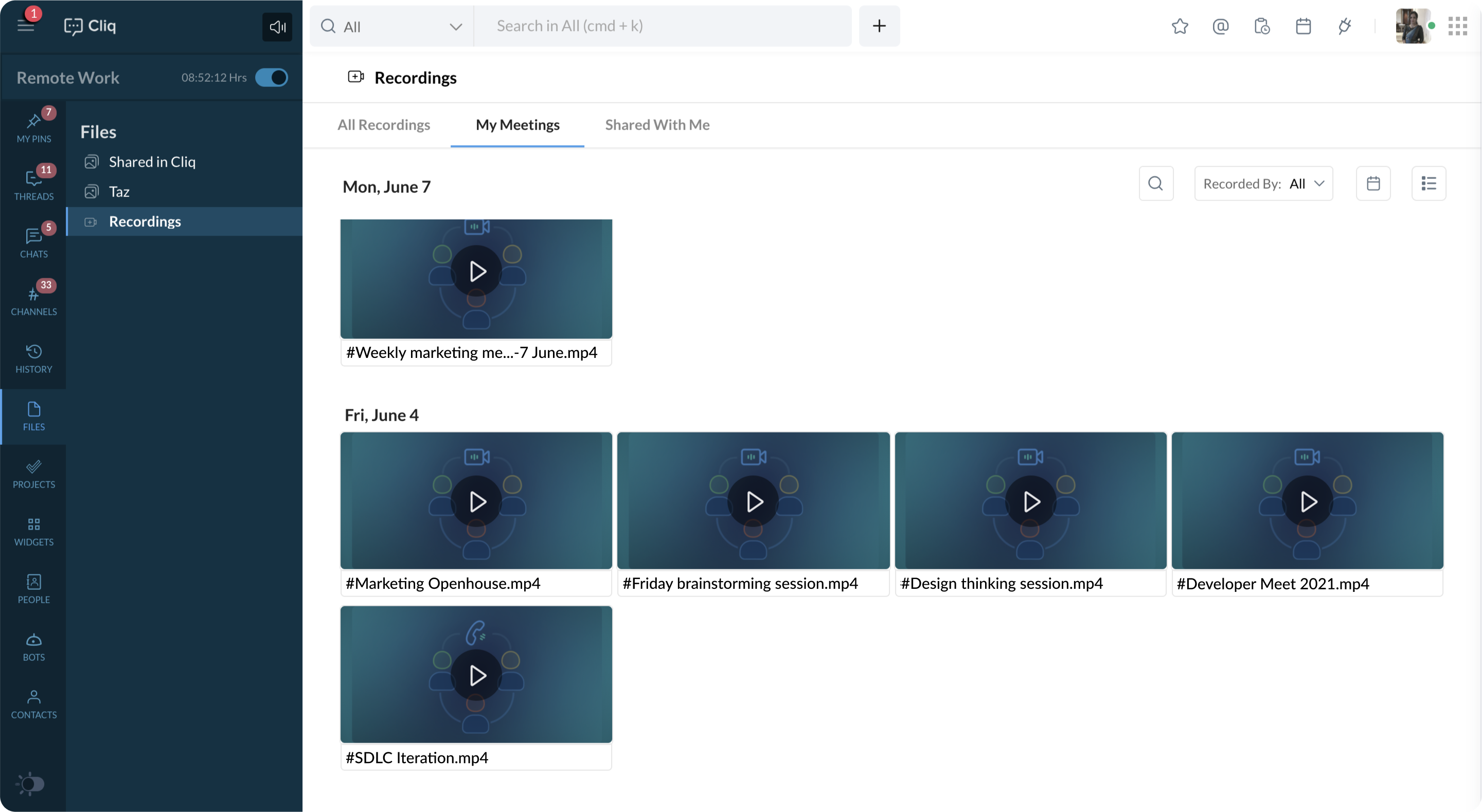Viewport: 1482px width, 812px height.
Task: Open Shared in Cliq files
Action: (152, 161)
